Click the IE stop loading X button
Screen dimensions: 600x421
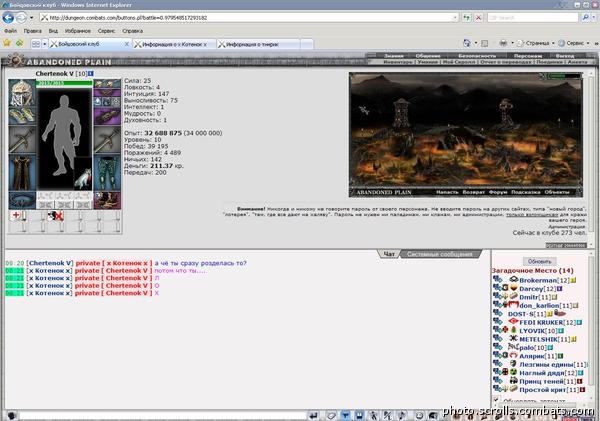point(478,18)
